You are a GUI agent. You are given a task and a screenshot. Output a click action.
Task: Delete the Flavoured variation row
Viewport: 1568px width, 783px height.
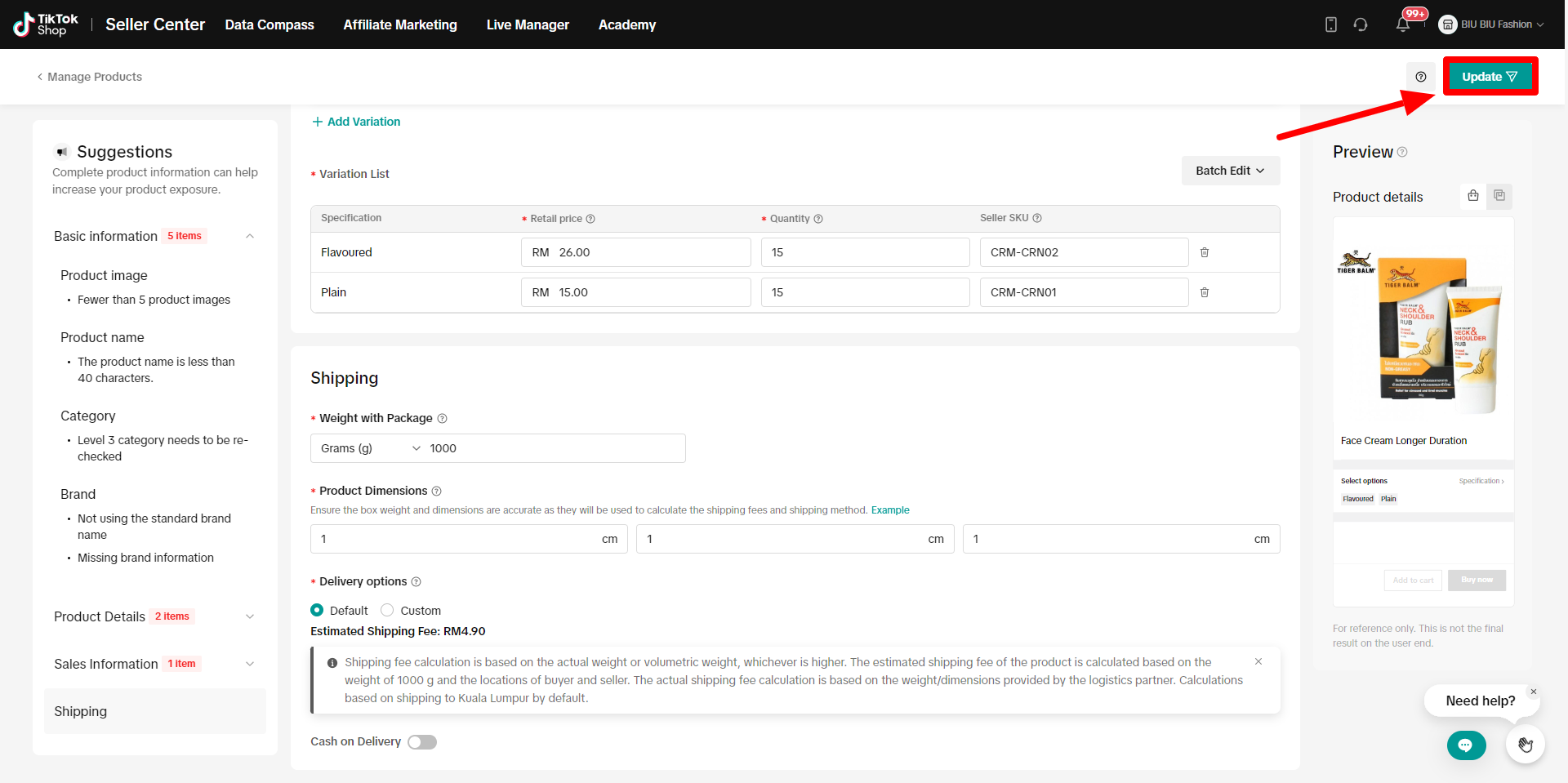click(1204, 252)
